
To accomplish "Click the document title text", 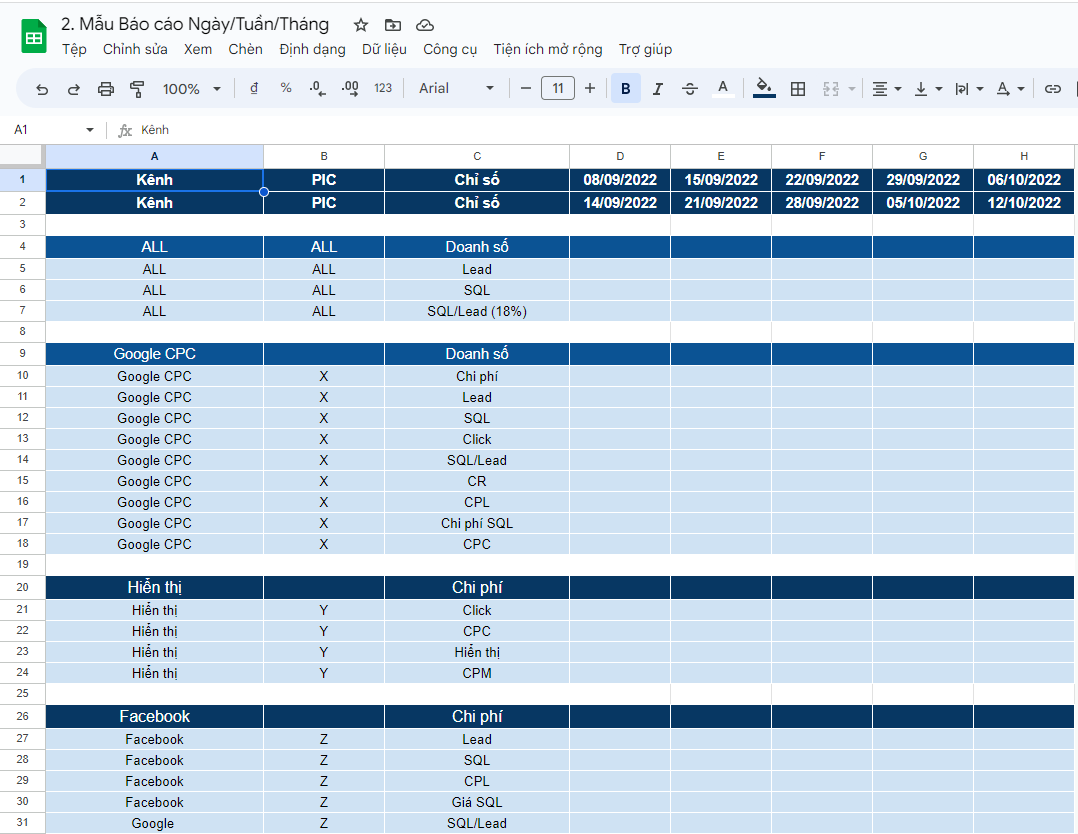I will click(x=195, y=24).
